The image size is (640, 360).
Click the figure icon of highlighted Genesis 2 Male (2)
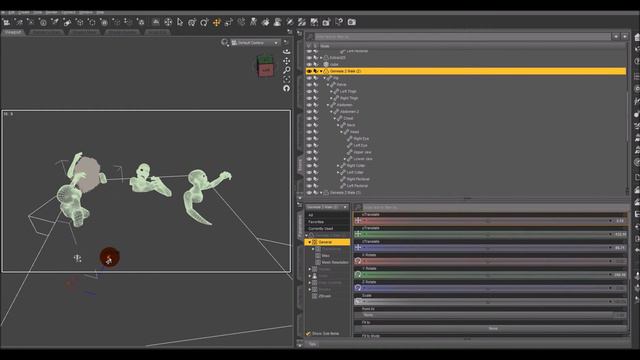(326, 71)
